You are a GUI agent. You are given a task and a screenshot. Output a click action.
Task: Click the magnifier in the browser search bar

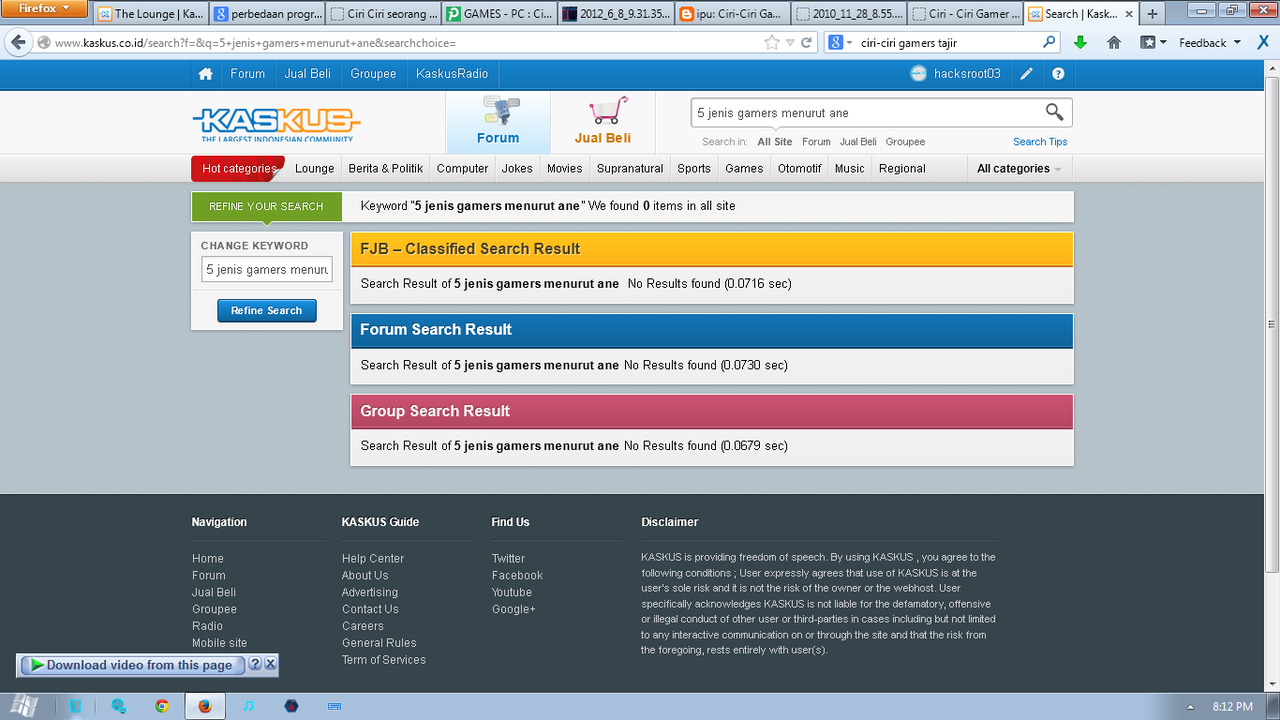(1049, 43)
